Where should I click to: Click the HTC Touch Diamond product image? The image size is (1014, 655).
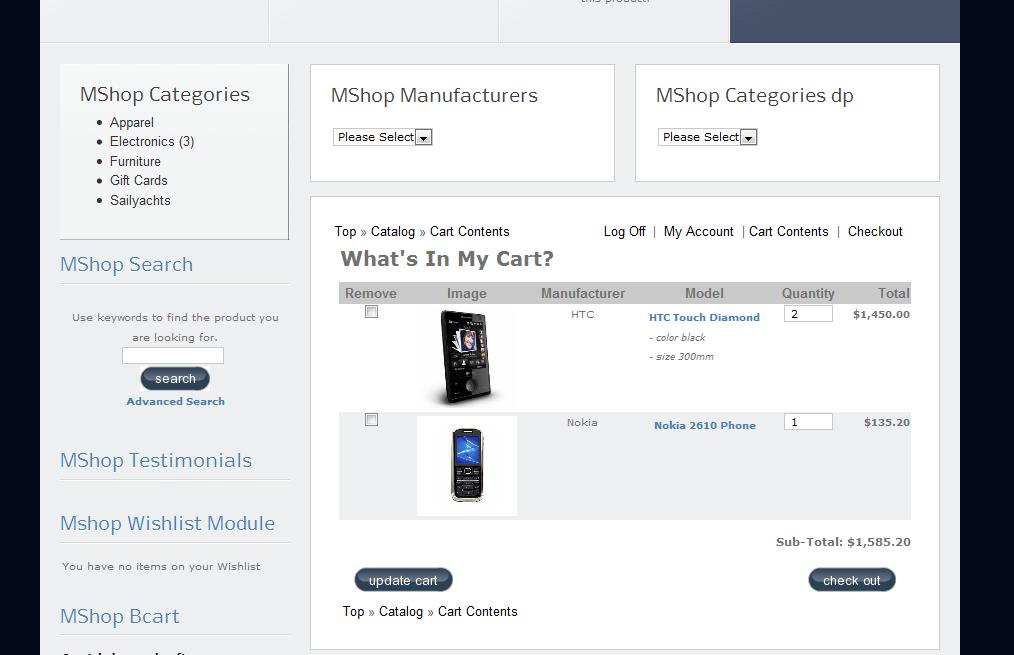(466, 358)
